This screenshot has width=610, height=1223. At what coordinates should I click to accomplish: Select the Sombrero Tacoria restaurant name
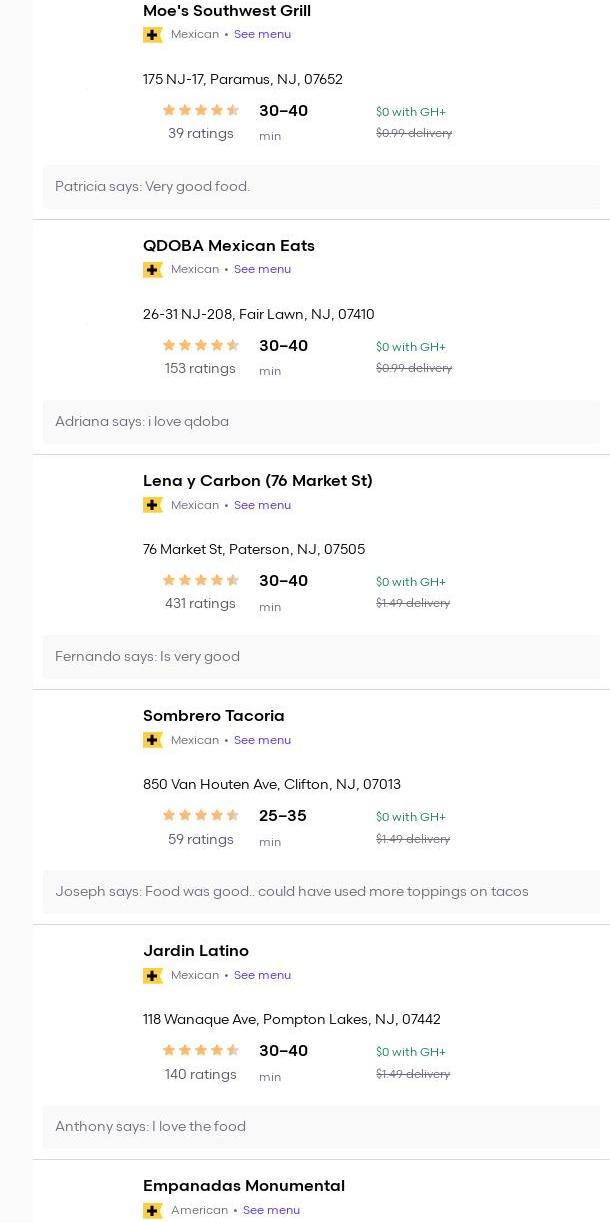pyautogui.click(x=213, y=716)
